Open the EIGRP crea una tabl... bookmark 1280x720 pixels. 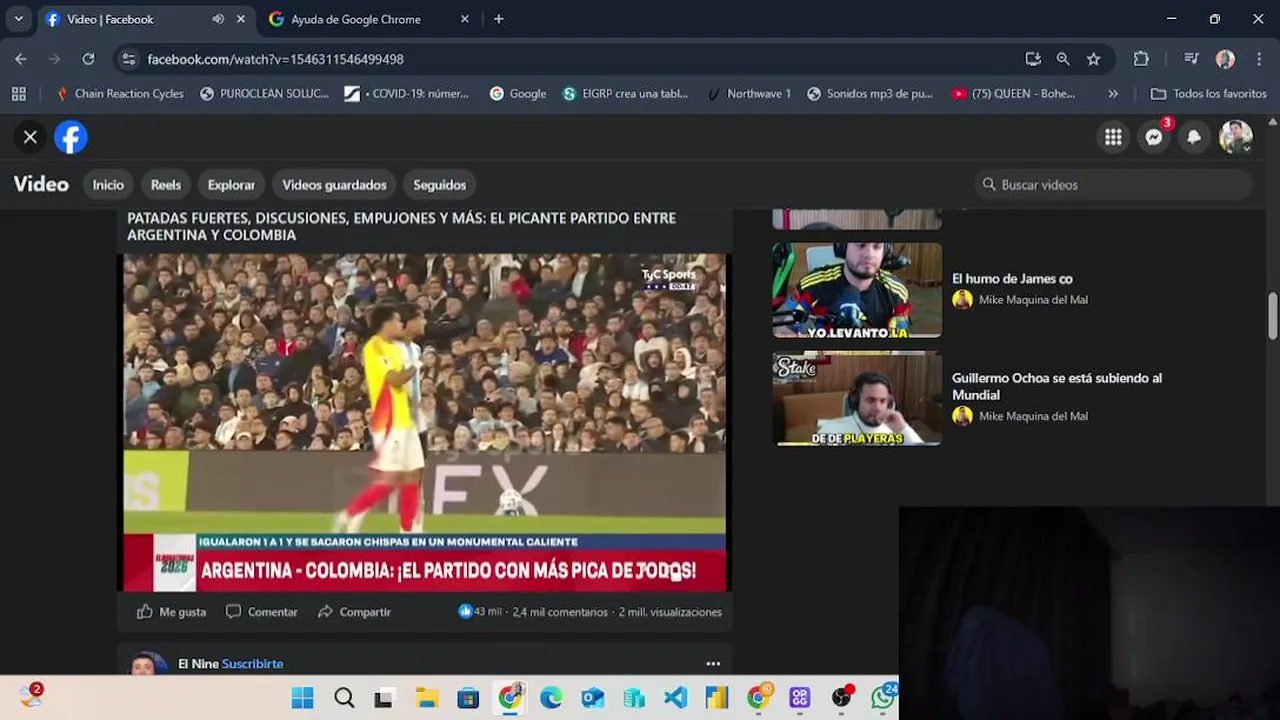point(626,93)
